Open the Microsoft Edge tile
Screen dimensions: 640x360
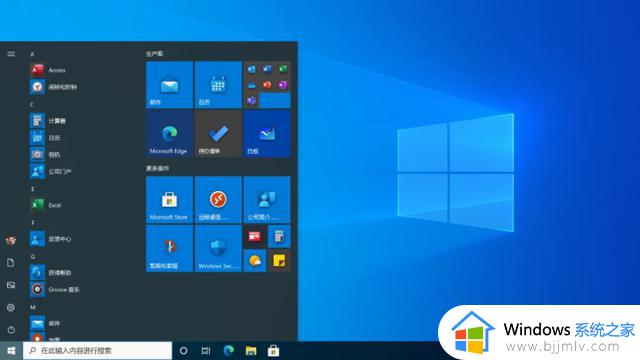coord(169,133)
